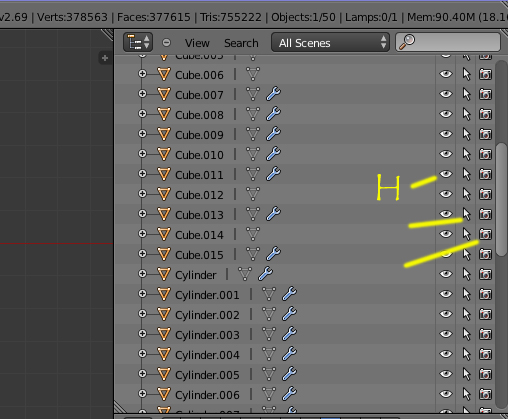The height and width of the screenshot is (419, 508).
Task: Hide Cylinder using its eye icon
Action: [x=446, y=274]
